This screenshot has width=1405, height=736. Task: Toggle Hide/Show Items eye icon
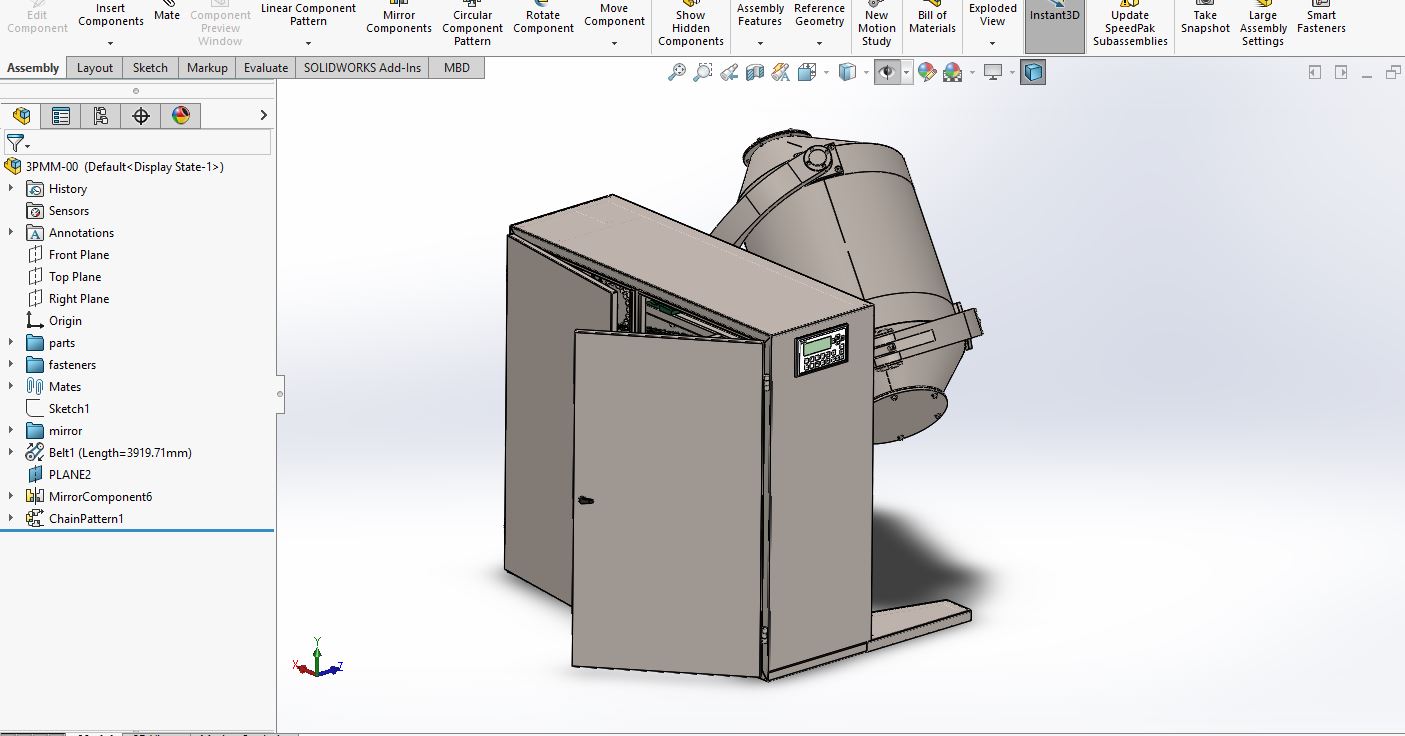[x=886, y=72]
